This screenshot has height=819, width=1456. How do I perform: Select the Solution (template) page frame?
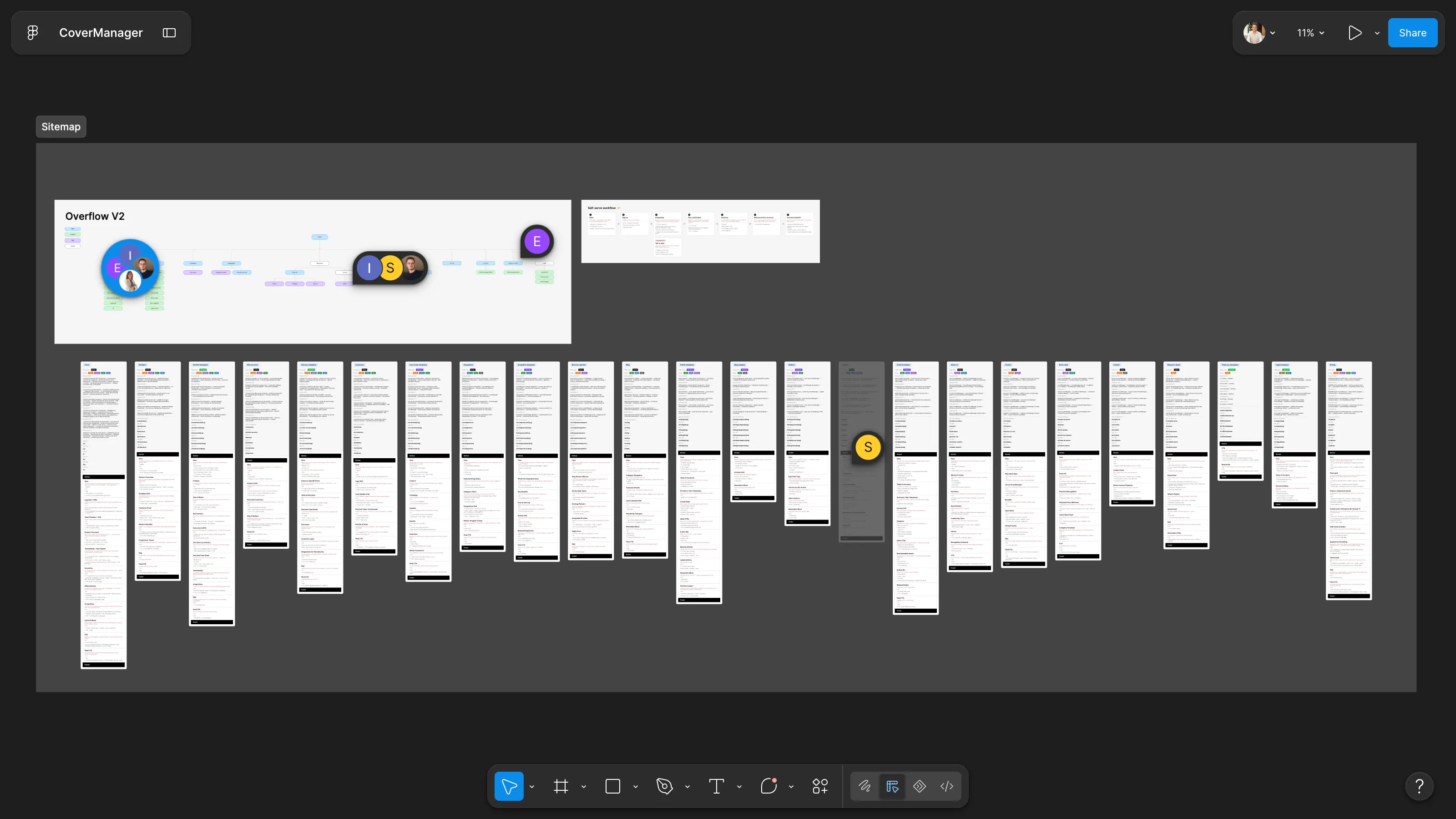[x=212, y=493]
